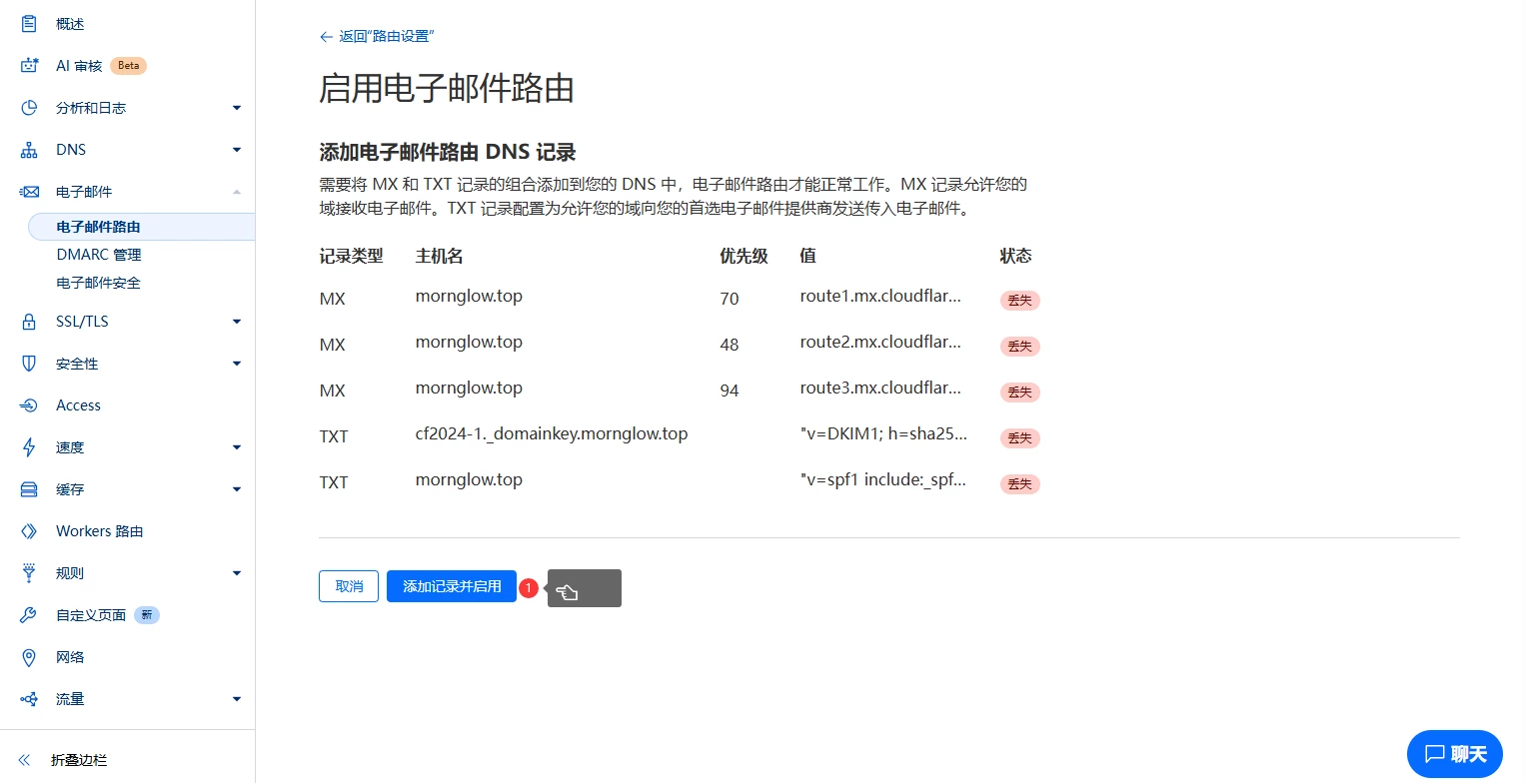1526x784 pixels.
Task: Select the 自定义页面 wrench icon
Action: pyautogui.click(x=28, y=614)
